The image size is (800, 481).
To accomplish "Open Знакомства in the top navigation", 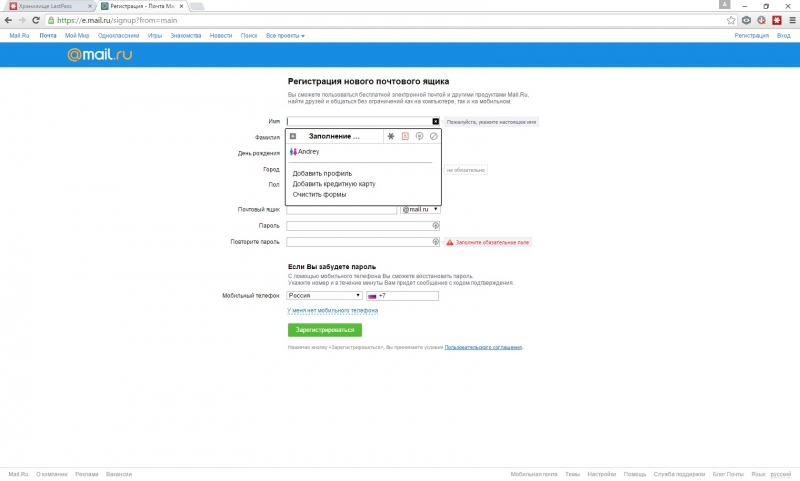I will coord(186,36).
